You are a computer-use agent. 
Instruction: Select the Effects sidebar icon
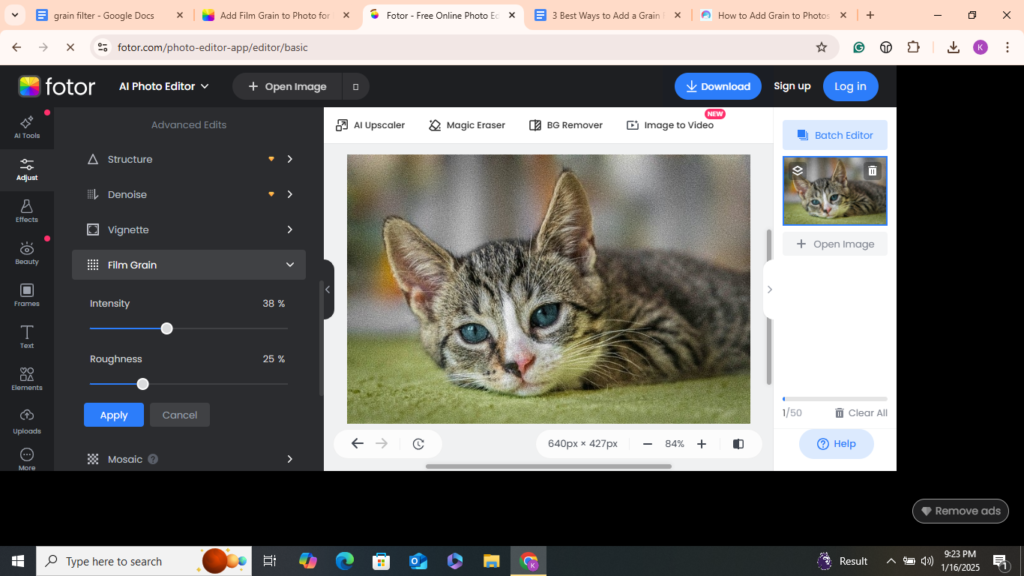click(x=26, y=210)
